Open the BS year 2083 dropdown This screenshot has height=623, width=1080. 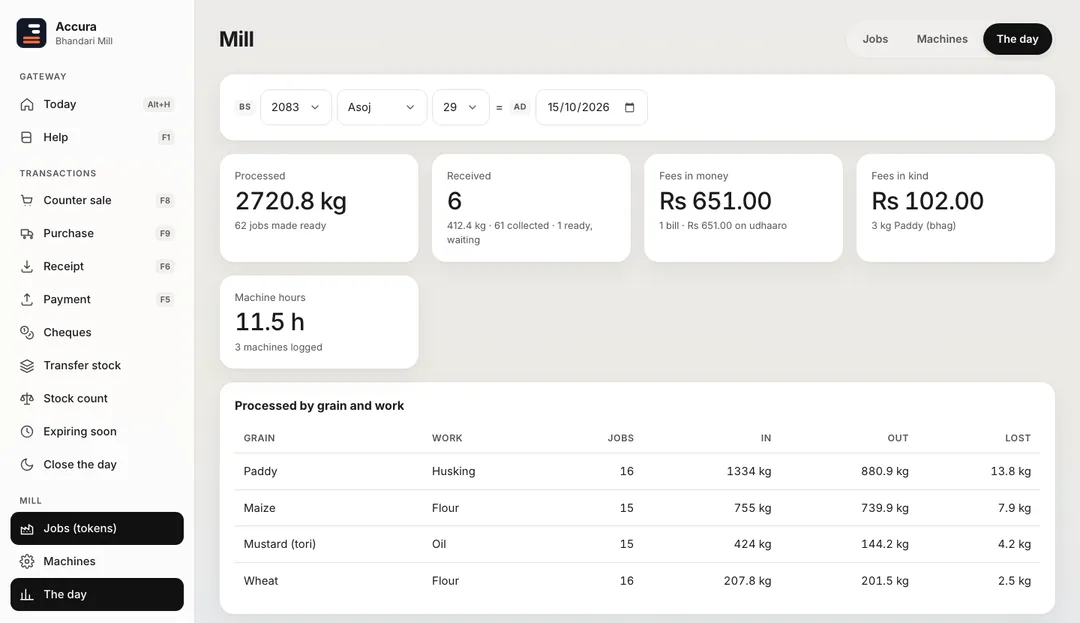coord(295,107)
